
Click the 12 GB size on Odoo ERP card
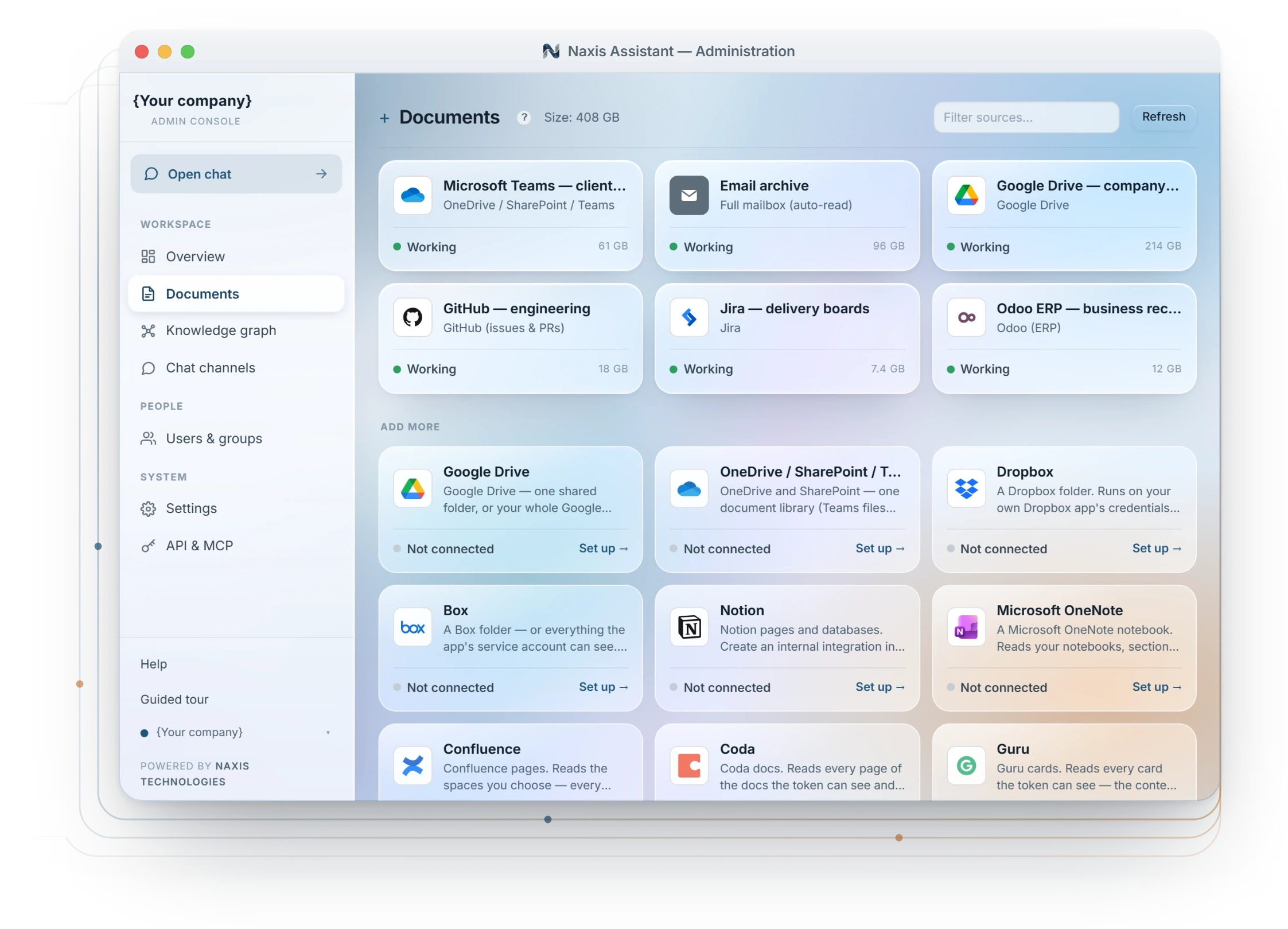pyautogui.click(x=1166, y=369)
